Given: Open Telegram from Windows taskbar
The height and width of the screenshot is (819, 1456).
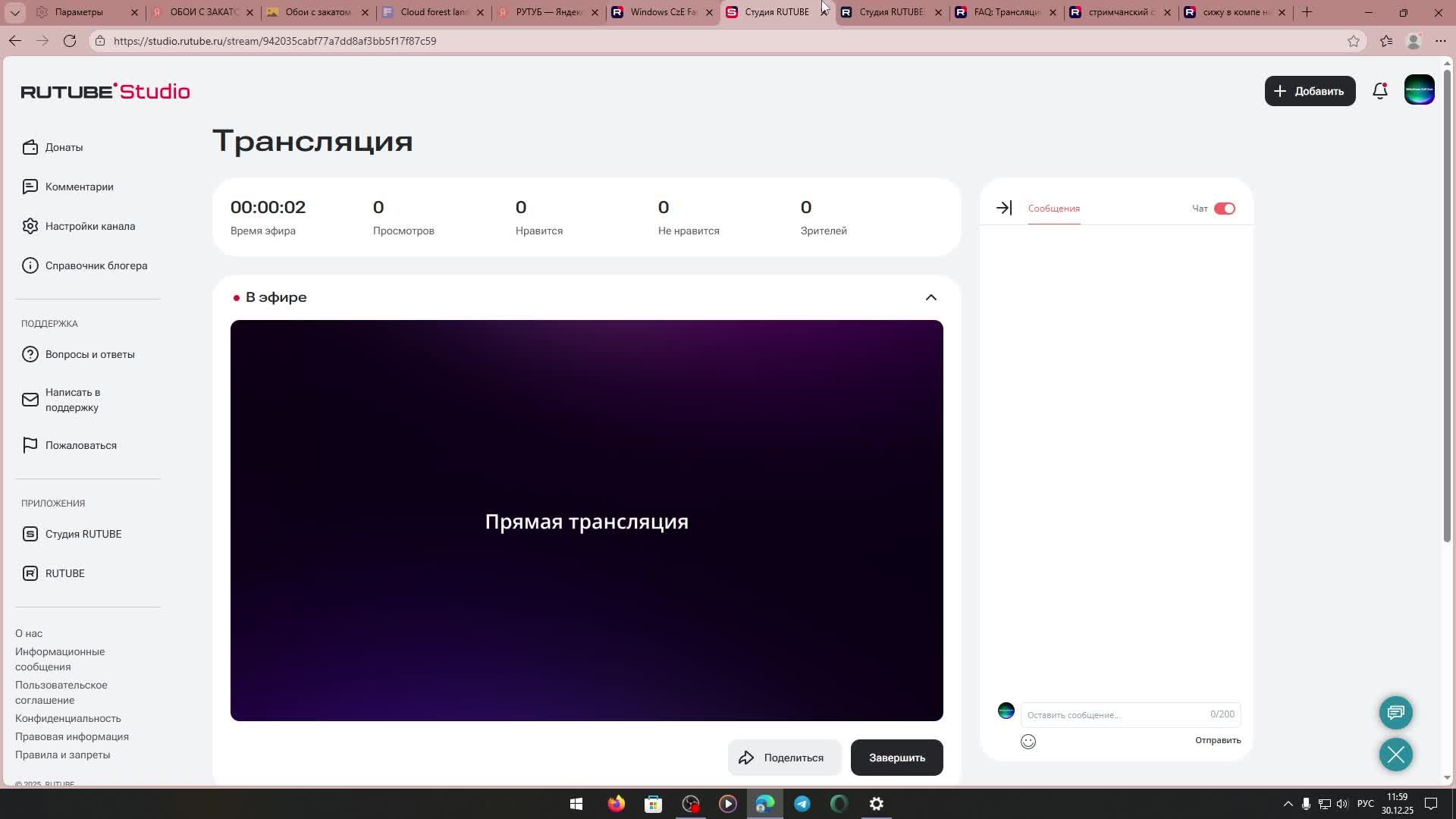Looking at the screenshot, I should pos(802,804).
